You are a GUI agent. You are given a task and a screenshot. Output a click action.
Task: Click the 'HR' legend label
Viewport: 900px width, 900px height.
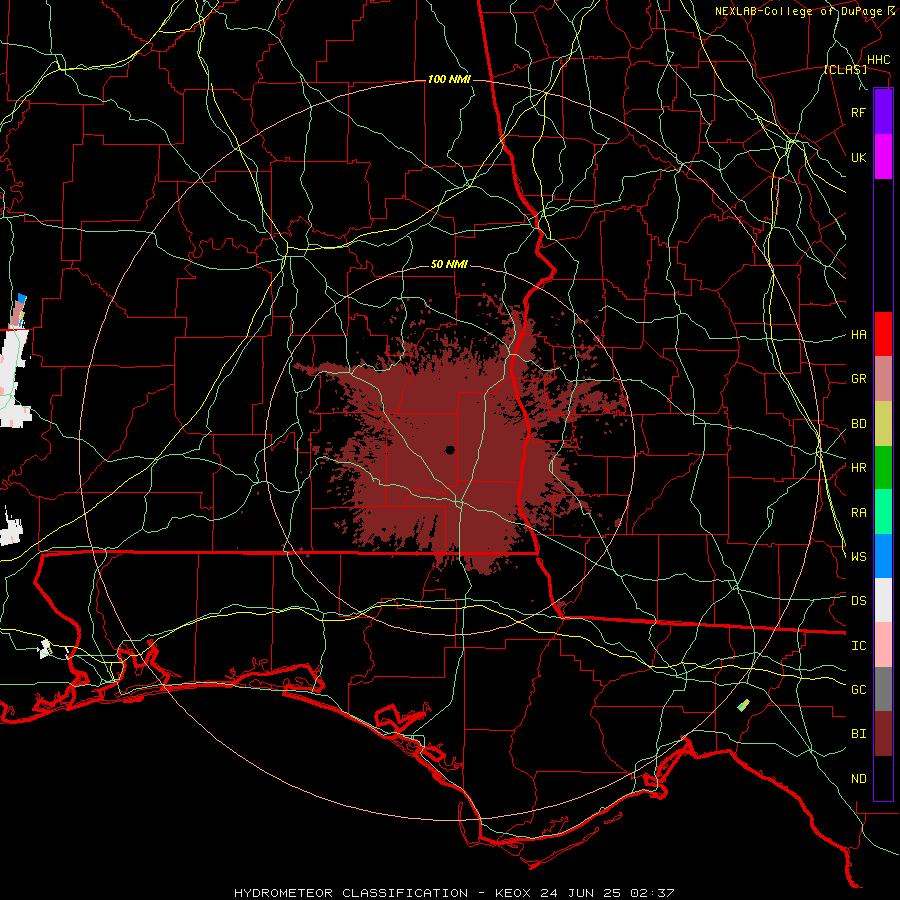tap(858, 468)
